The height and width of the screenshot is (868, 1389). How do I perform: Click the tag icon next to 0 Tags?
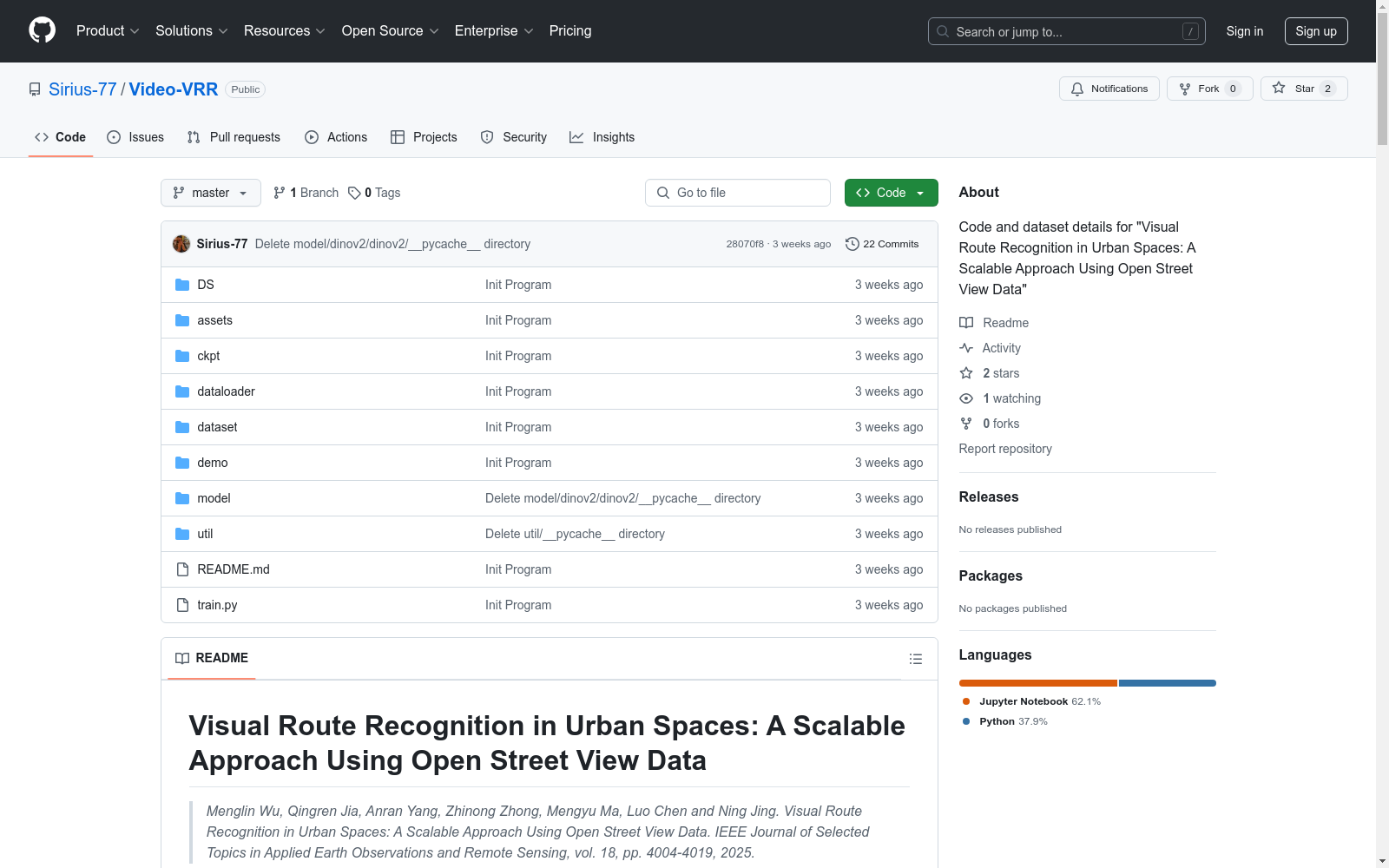click(354, 193)
